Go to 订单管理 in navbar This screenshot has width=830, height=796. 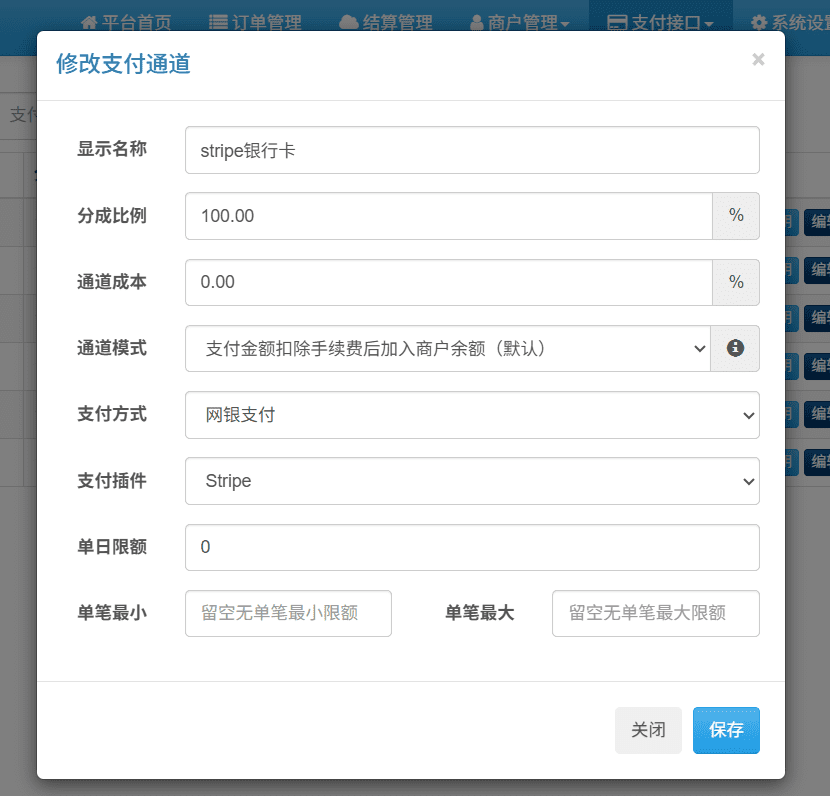click(x=255, y=22)
